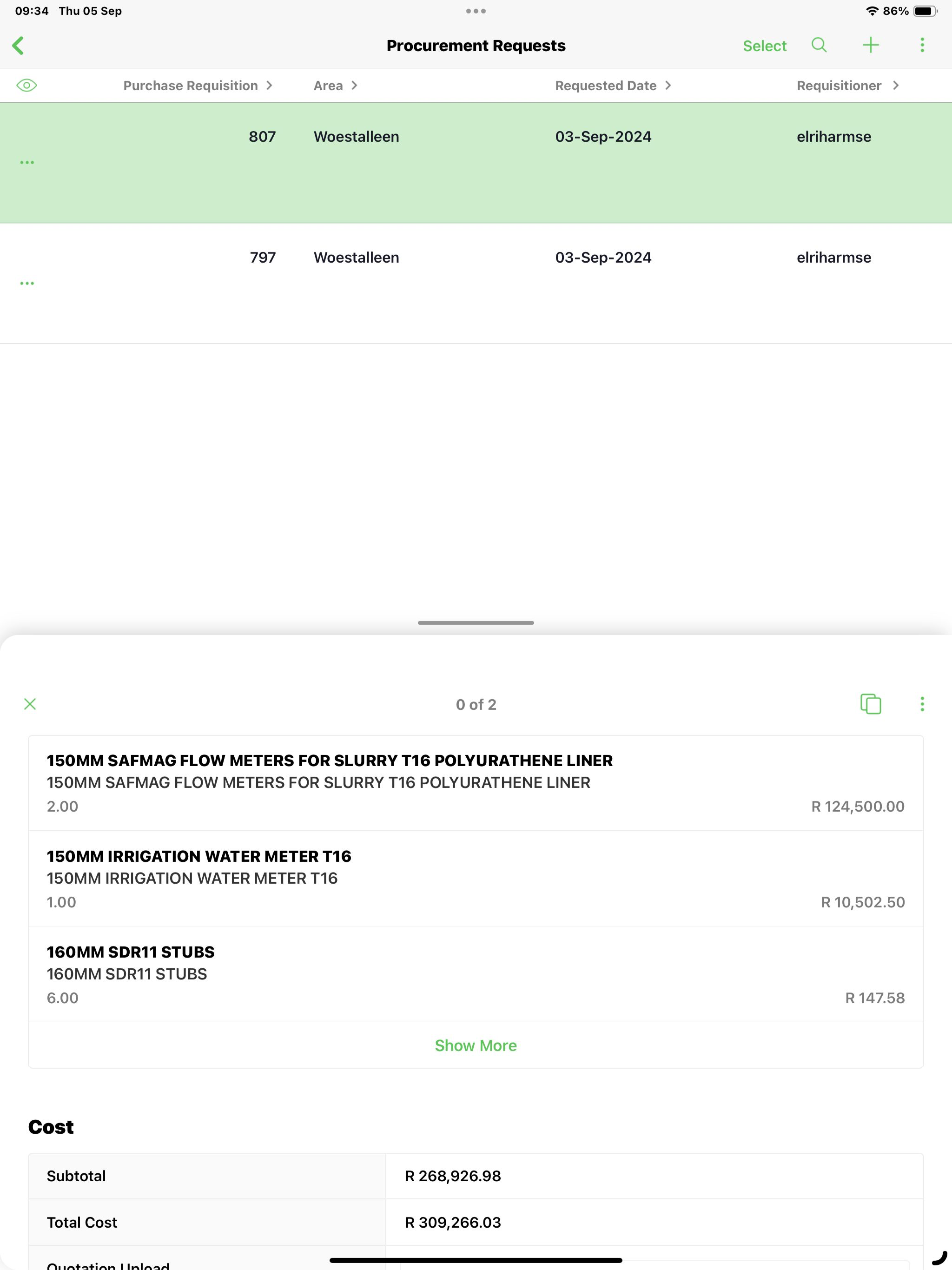This screenshot has width=952, height=1270.
Task: Add new procurement request with plus icon
Action: (871, 46)
